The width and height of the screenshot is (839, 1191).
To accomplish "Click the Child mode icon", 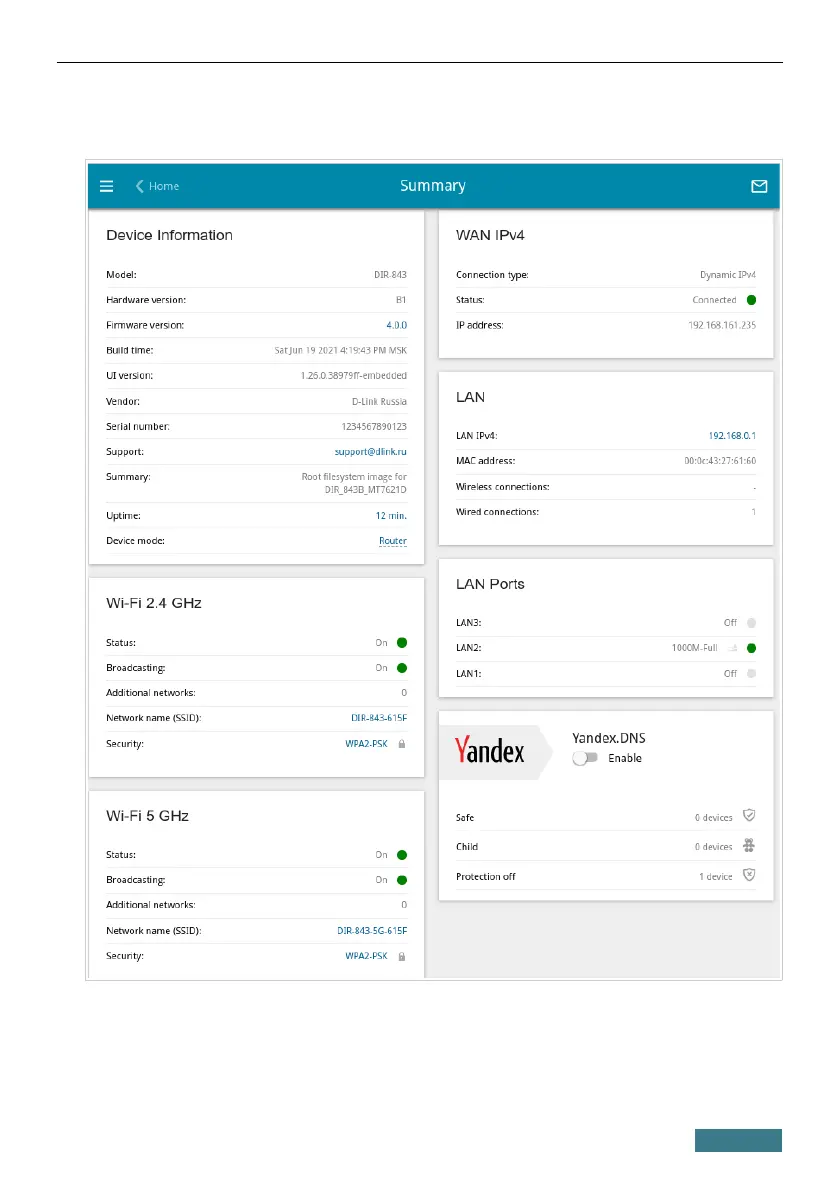I will coord(749,845).
